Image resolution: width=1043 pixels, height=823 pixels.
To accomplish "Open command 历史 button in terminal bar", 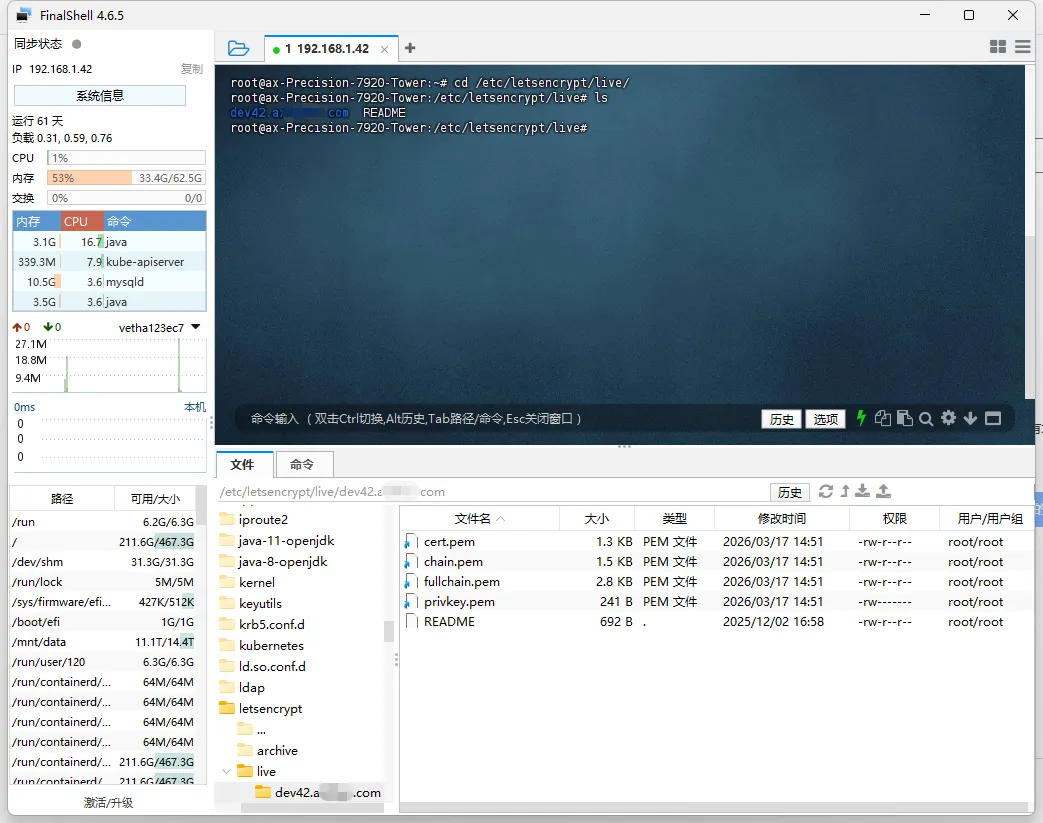I will [x=782, y=419].
